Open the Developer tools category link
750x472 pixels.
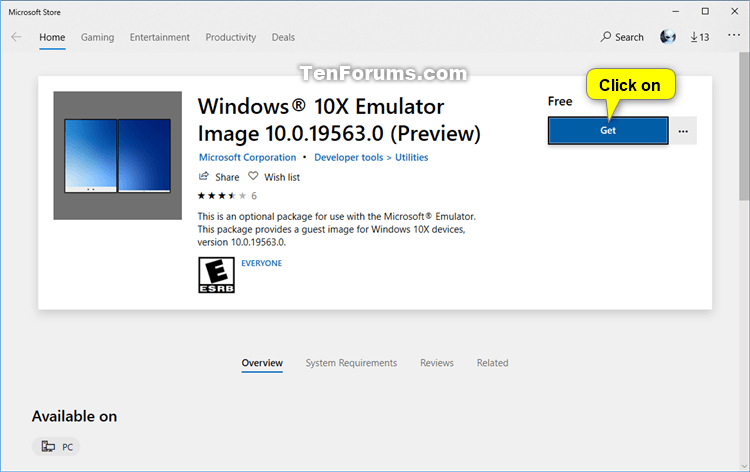[349, 157]
